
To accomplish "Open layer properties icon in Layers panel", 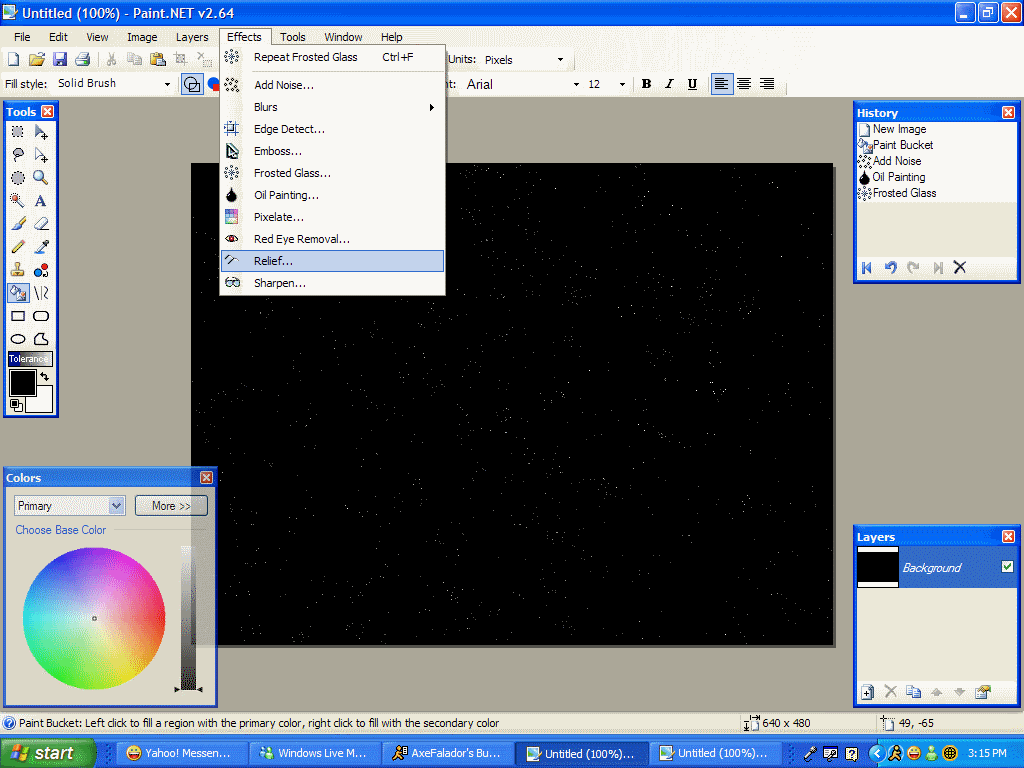I will [983, 692].
